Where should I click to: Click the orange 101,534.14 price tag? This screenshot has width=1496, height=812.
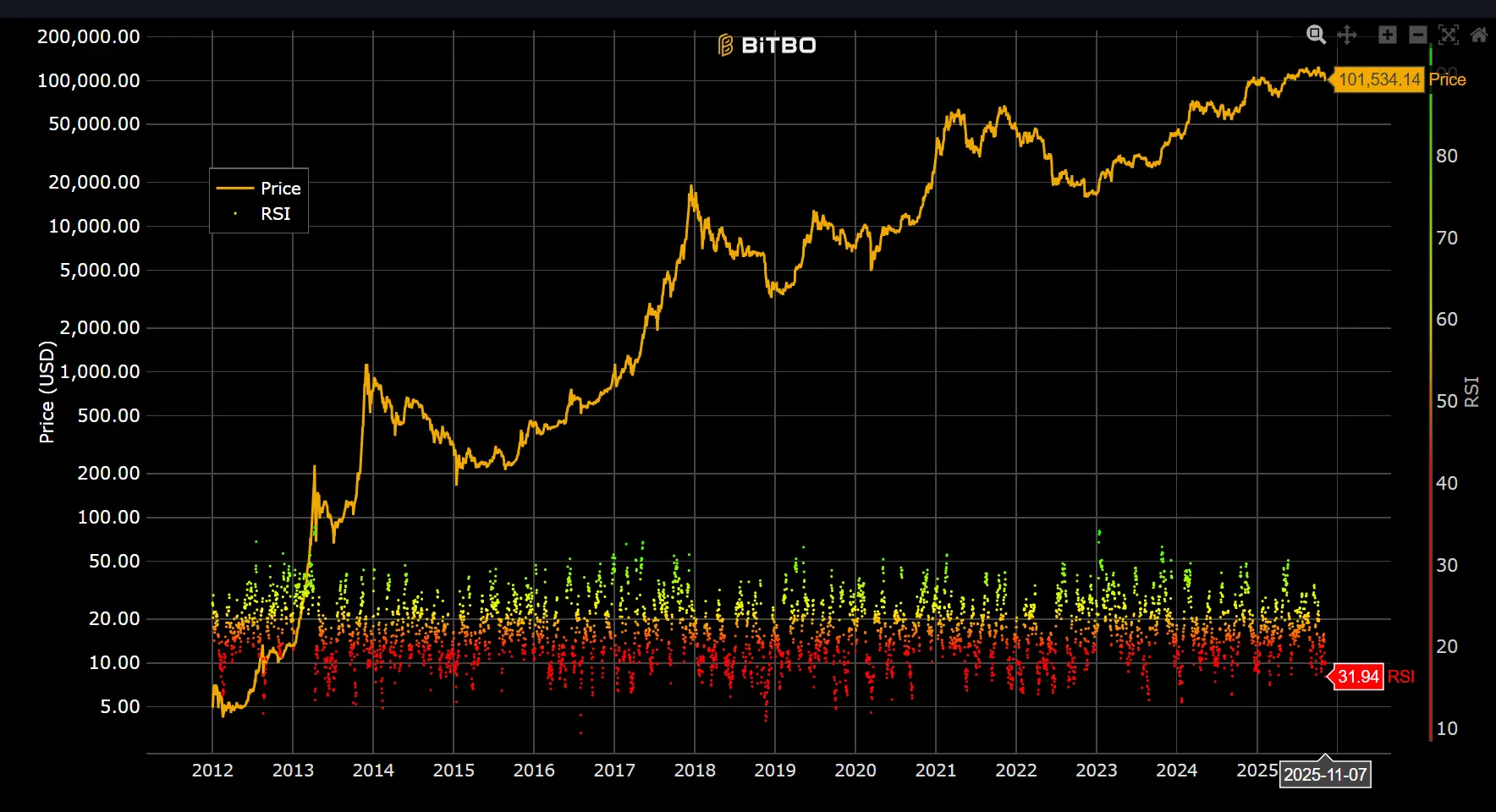(1378, 80)
